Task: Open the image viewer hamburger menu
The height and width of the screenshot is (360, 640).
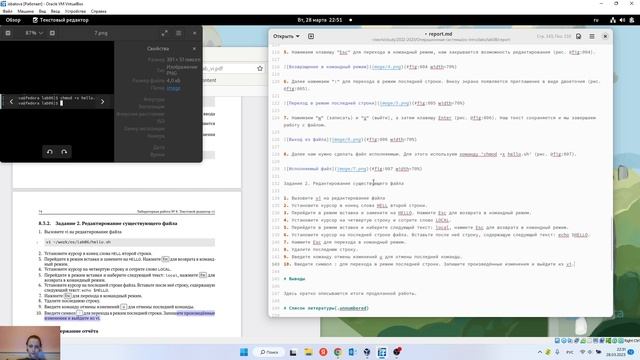Action: tap(179, 33)
